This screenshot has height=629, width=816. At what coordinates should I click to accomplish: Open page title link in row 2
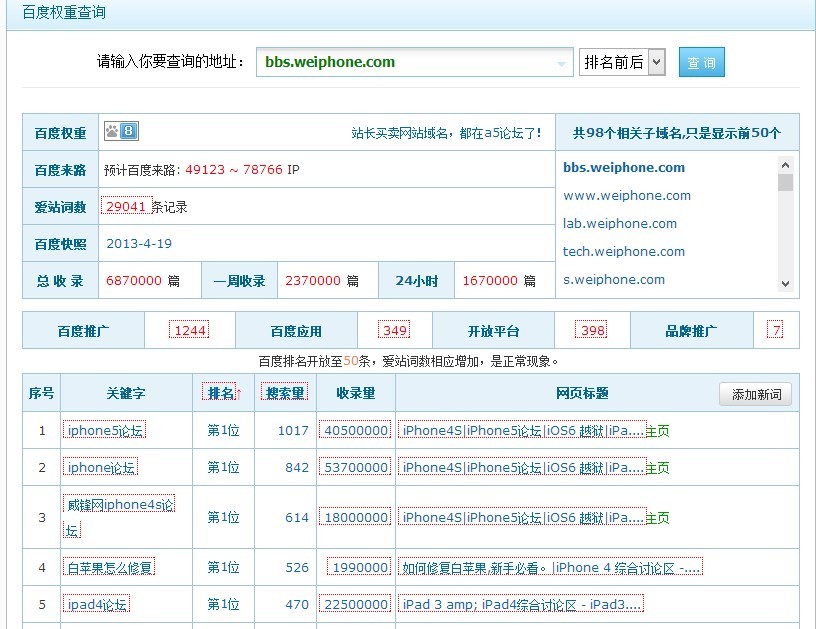[522, 467]
